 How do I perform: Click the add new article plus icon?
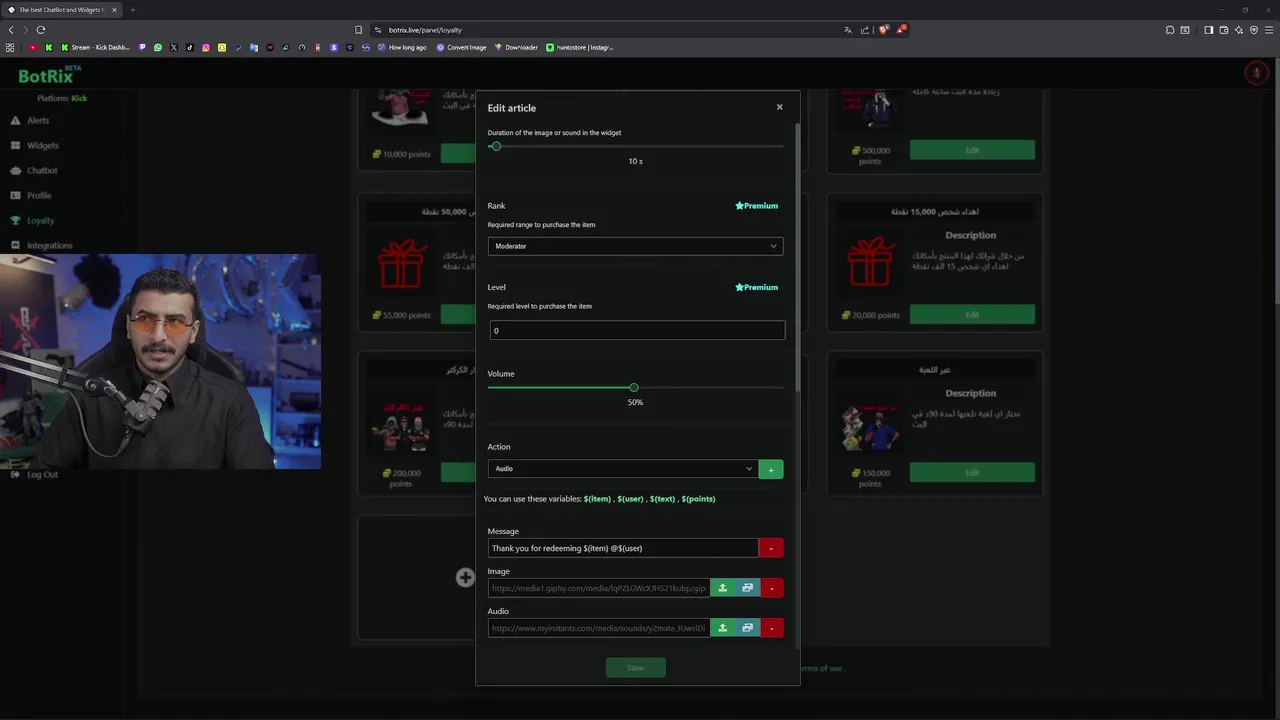[x=465, y=577]
